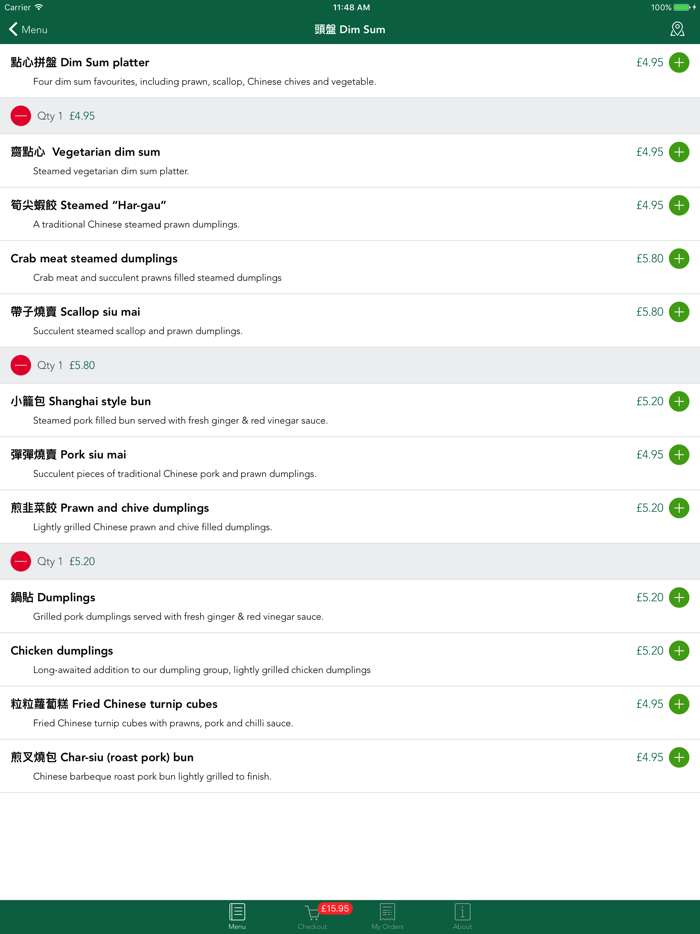Tap the Dumplings item title
Screen dimensions: 700x934
tap(53, 598)
